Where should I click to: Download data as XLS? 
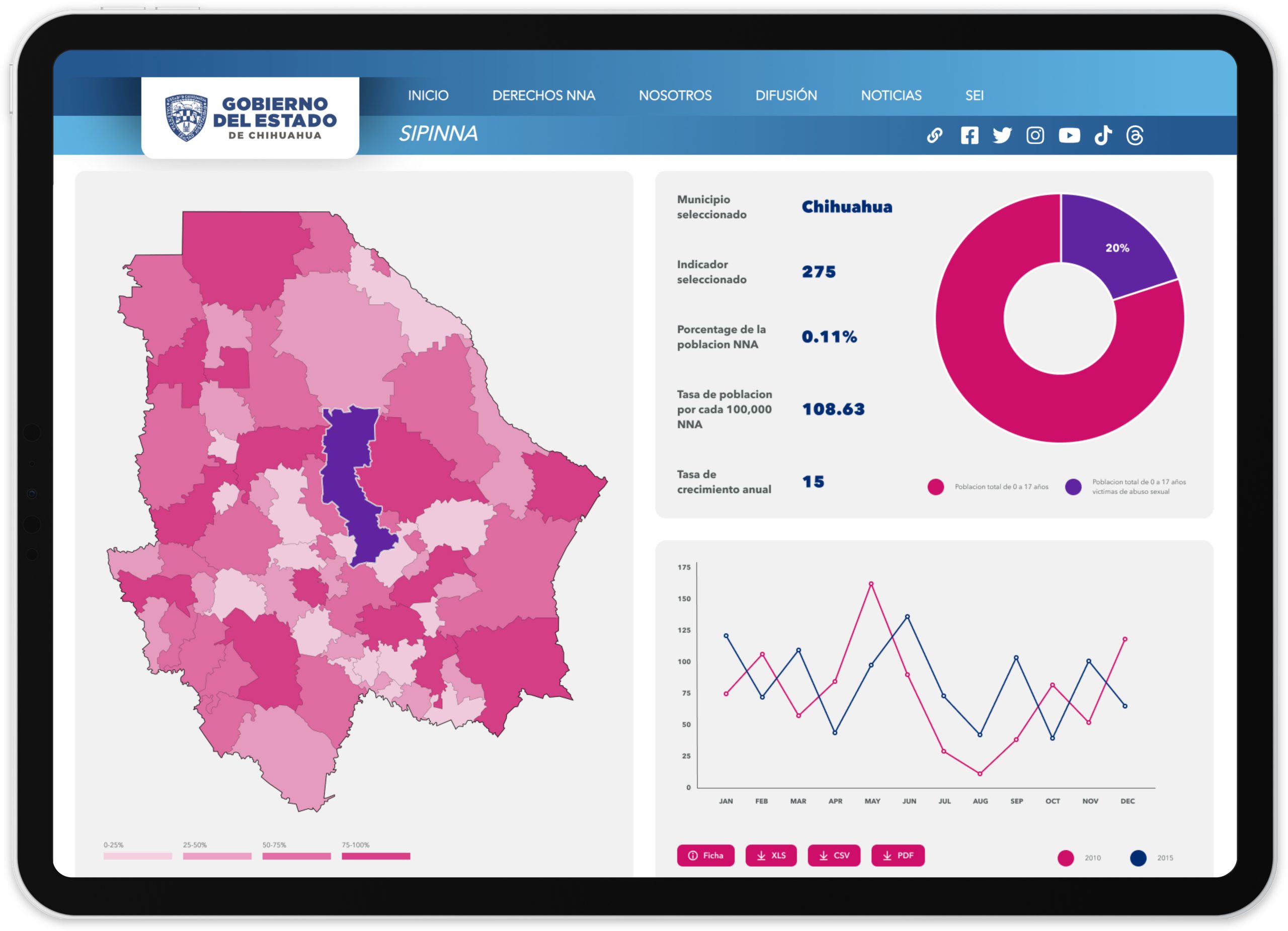(x=771, y=855)
